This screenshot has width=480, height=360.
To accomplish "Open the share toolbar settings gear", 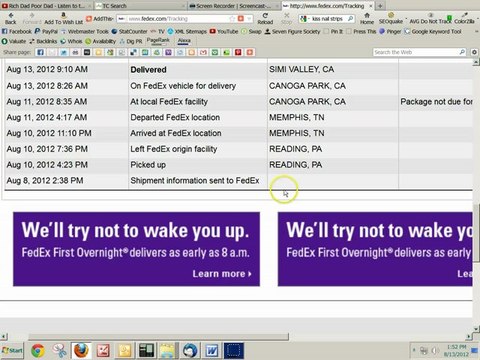I will pyautogui.click(x=474, y=52).
